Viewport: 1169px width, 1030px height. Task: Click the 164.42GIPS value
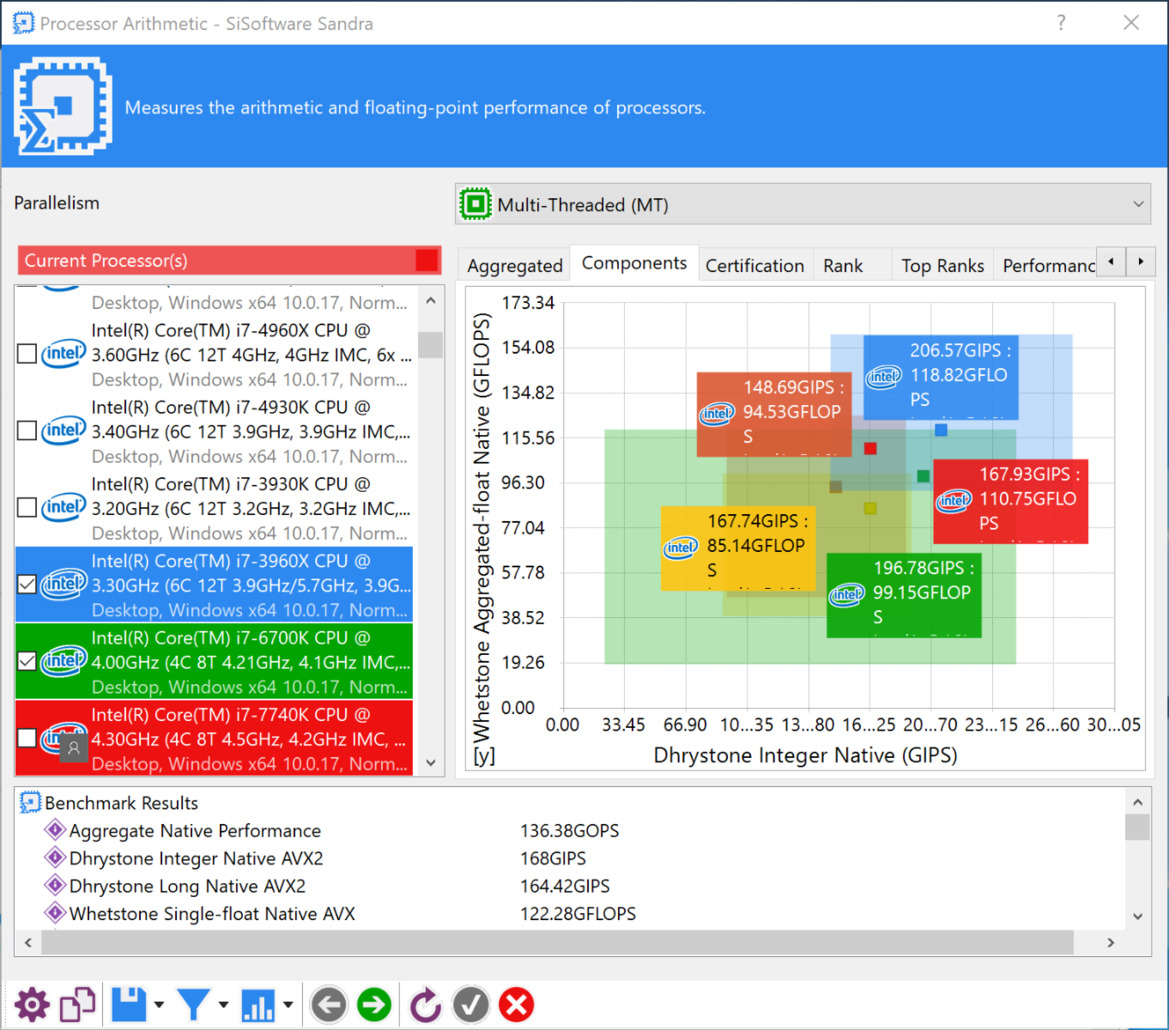(564, 886)
